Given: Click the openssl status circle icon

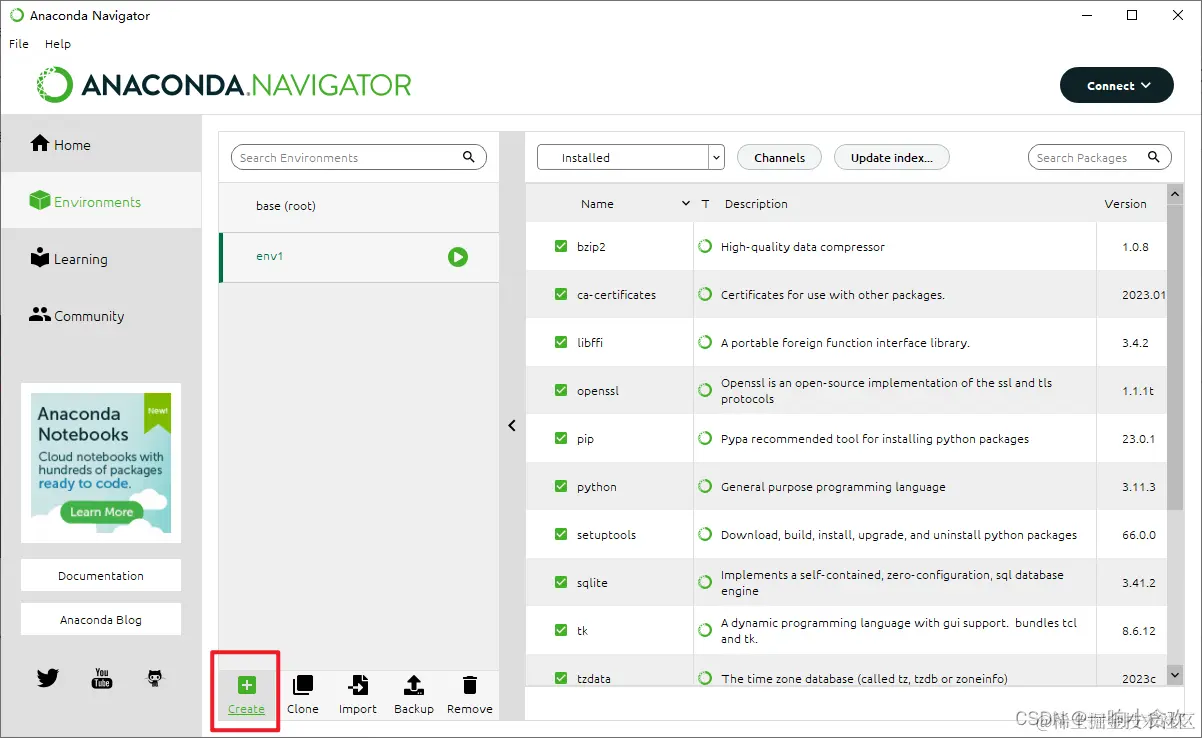Looking at the screenshot, I should pos(706,390).
